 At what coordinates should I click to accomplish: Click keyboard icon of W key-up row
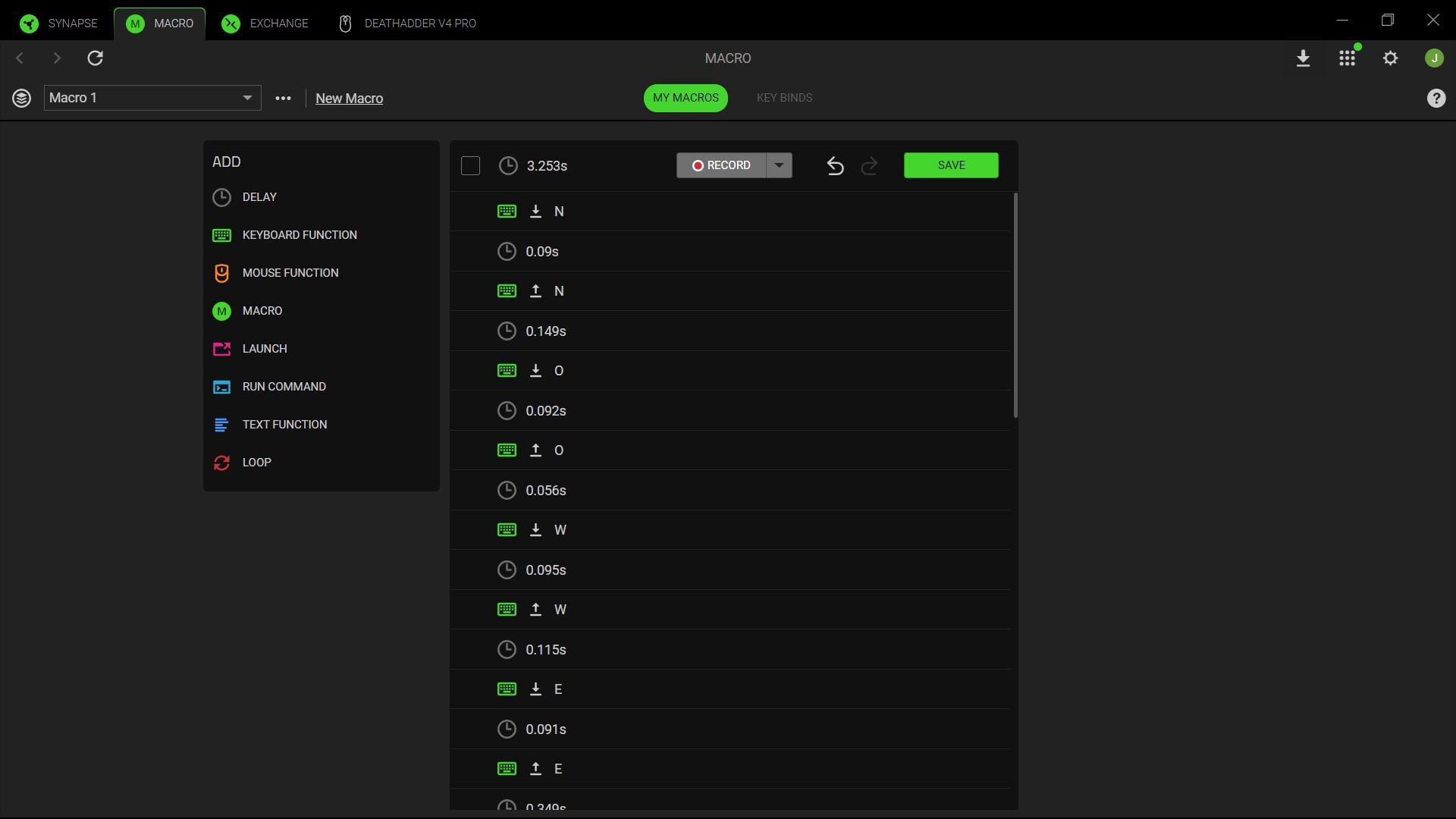pyautogui.click(x=507, y=610)
